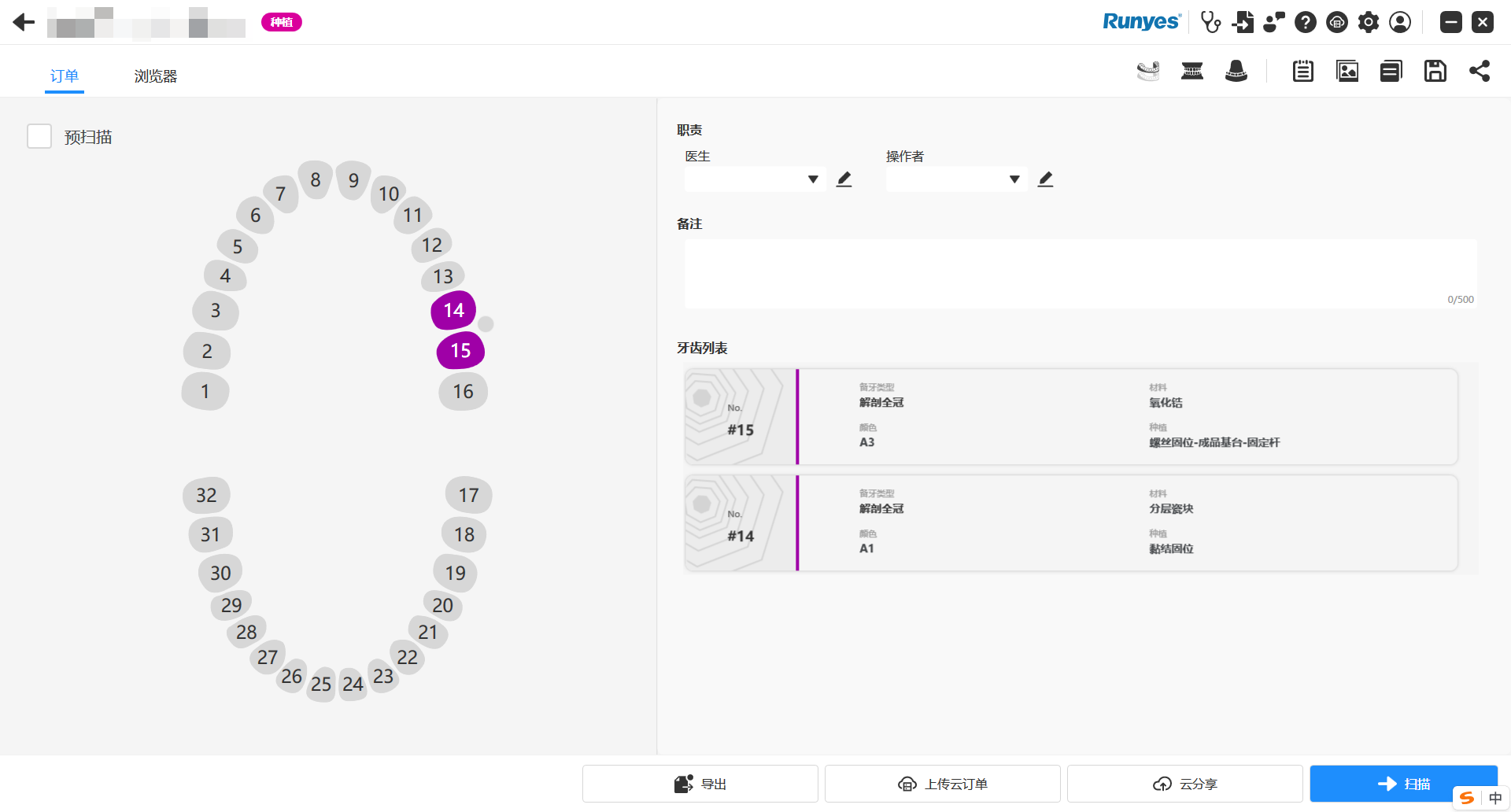1511x812 pixels.
Task: Open the tooth #15 entry in 牙齿列表
Action: click(x=1070, y=417)
